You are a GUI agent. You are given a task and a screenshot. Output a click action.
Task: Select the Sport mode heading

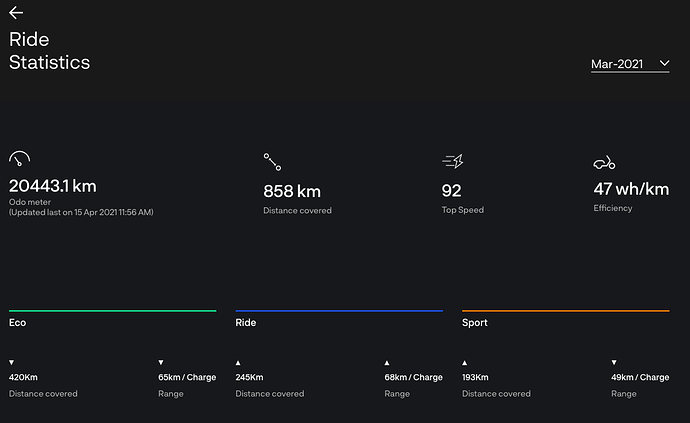click(474, 323)
